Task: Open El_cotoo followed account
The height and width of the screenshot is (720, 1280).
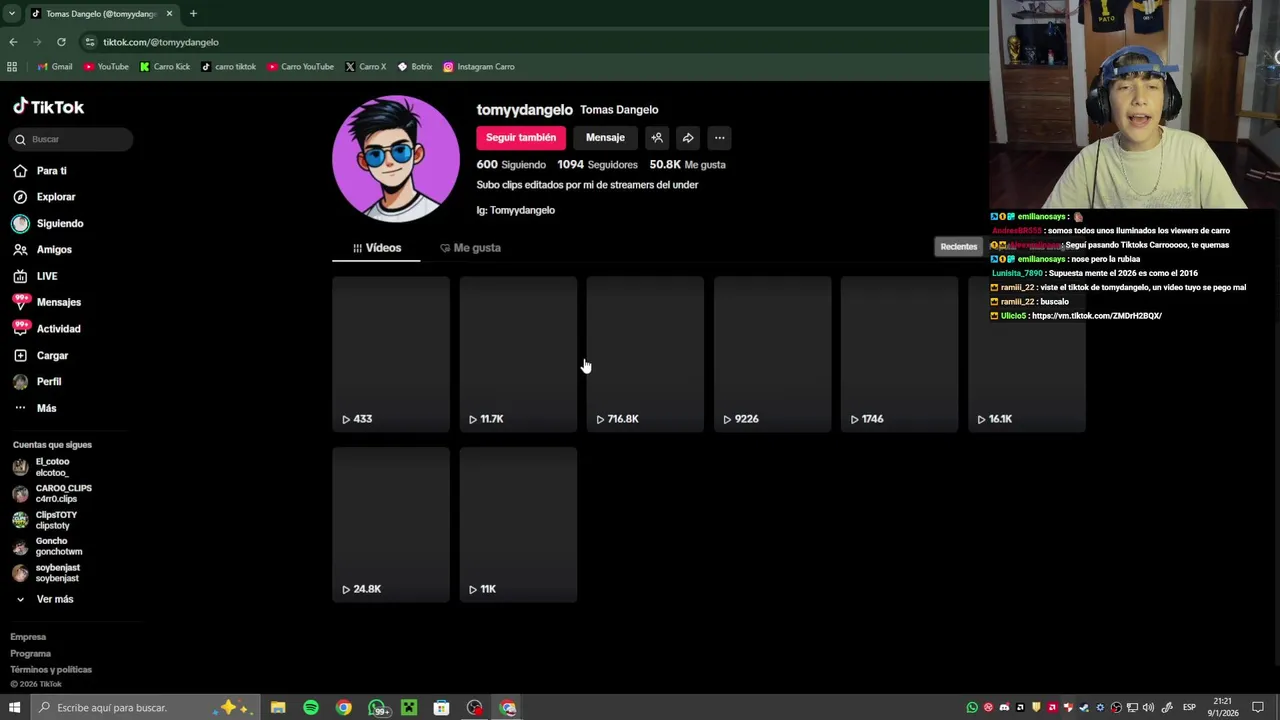Action: coord(42,467)
